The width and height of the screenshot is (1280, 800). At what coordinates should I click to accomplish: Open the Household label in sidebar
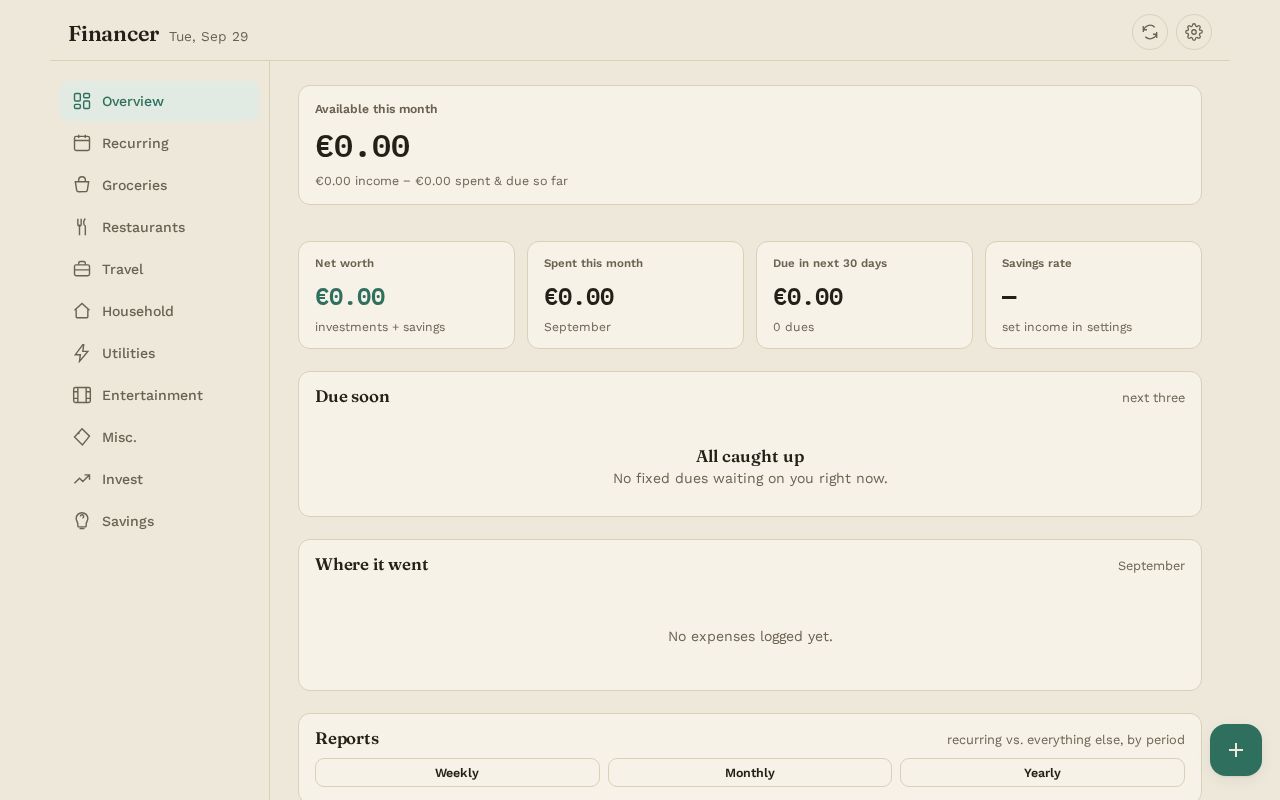click(x=138, y=311)
